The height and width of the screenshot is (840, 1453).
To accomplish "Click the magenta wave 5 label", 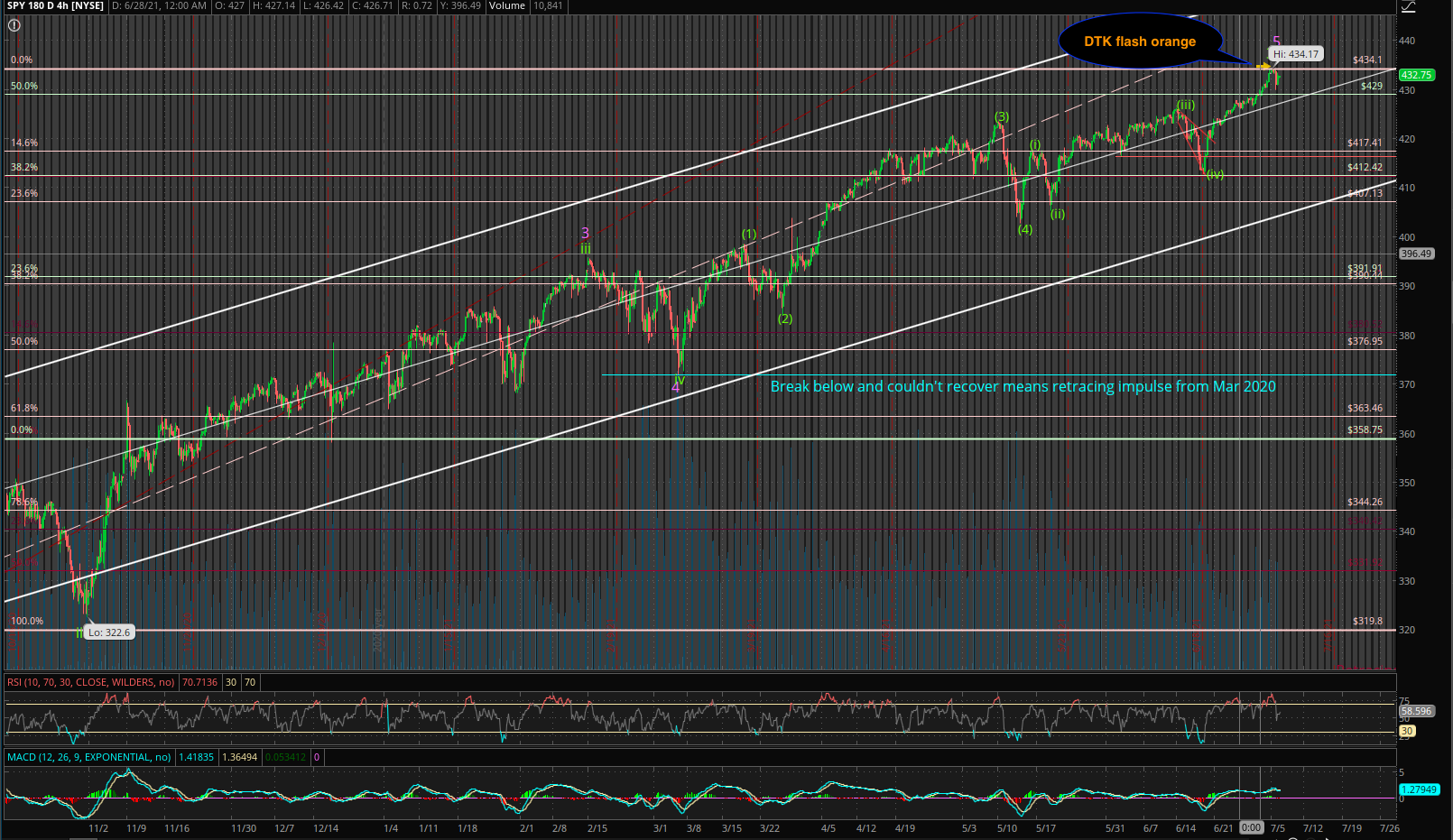I will click(1276, 41).
